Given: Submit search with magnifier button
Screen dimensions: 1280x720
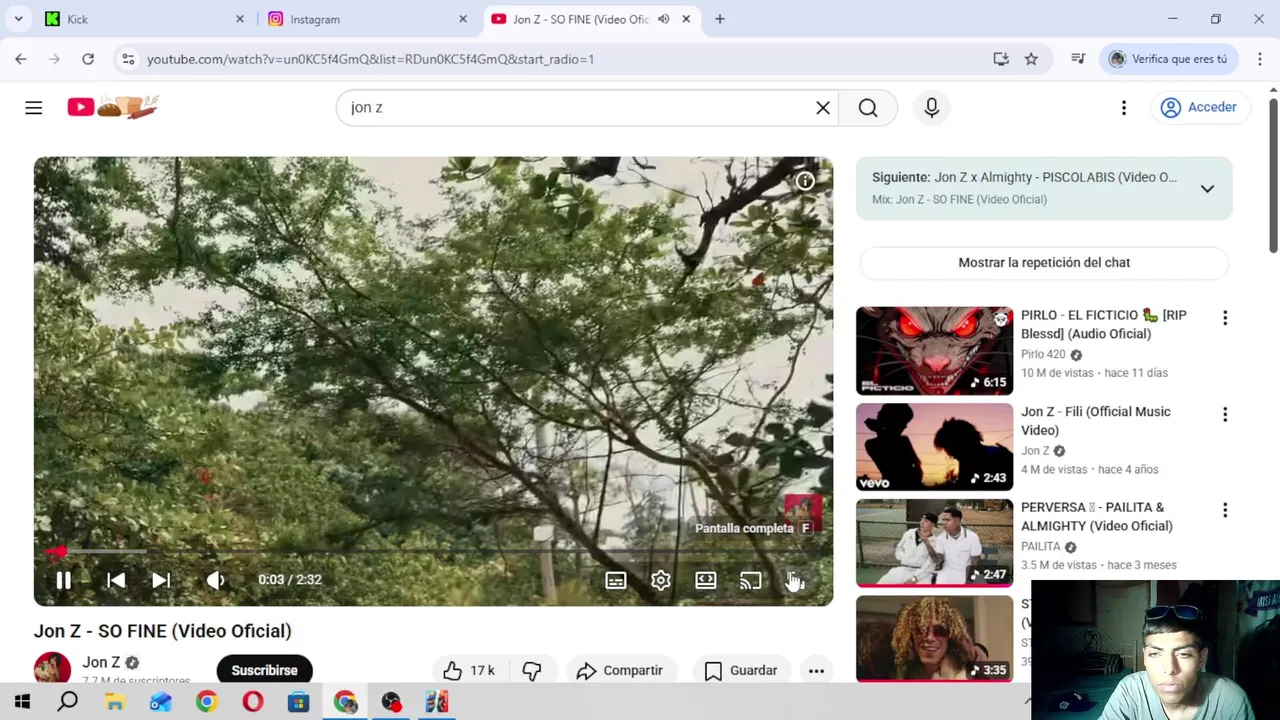Looking at the screenshot, I should tap(868, 107).
